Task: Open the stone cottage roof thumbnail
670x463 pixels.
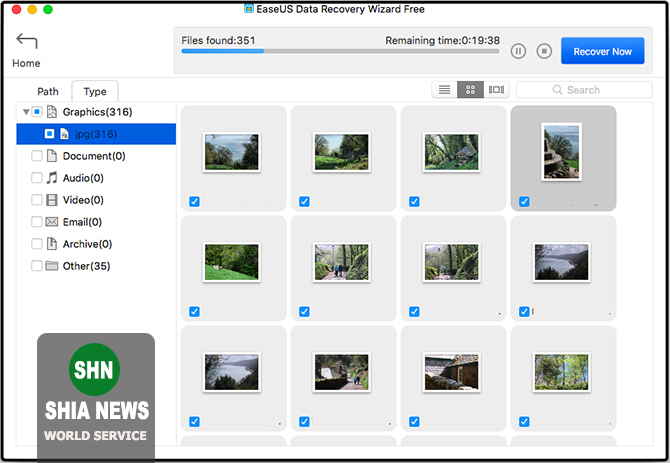Action: pos(452,372)
